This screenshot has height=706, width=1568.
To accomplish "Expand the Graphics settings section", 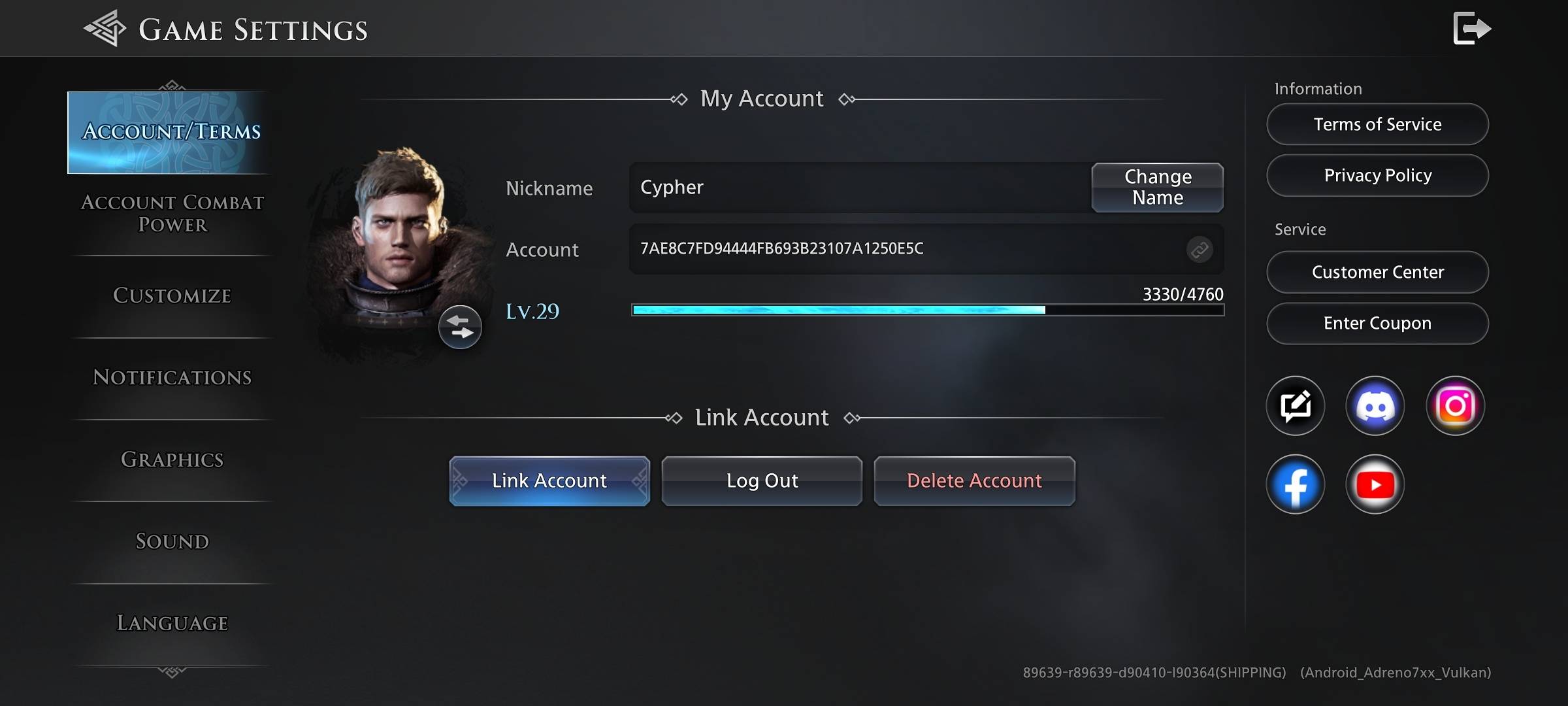I will tap(172, 459).
